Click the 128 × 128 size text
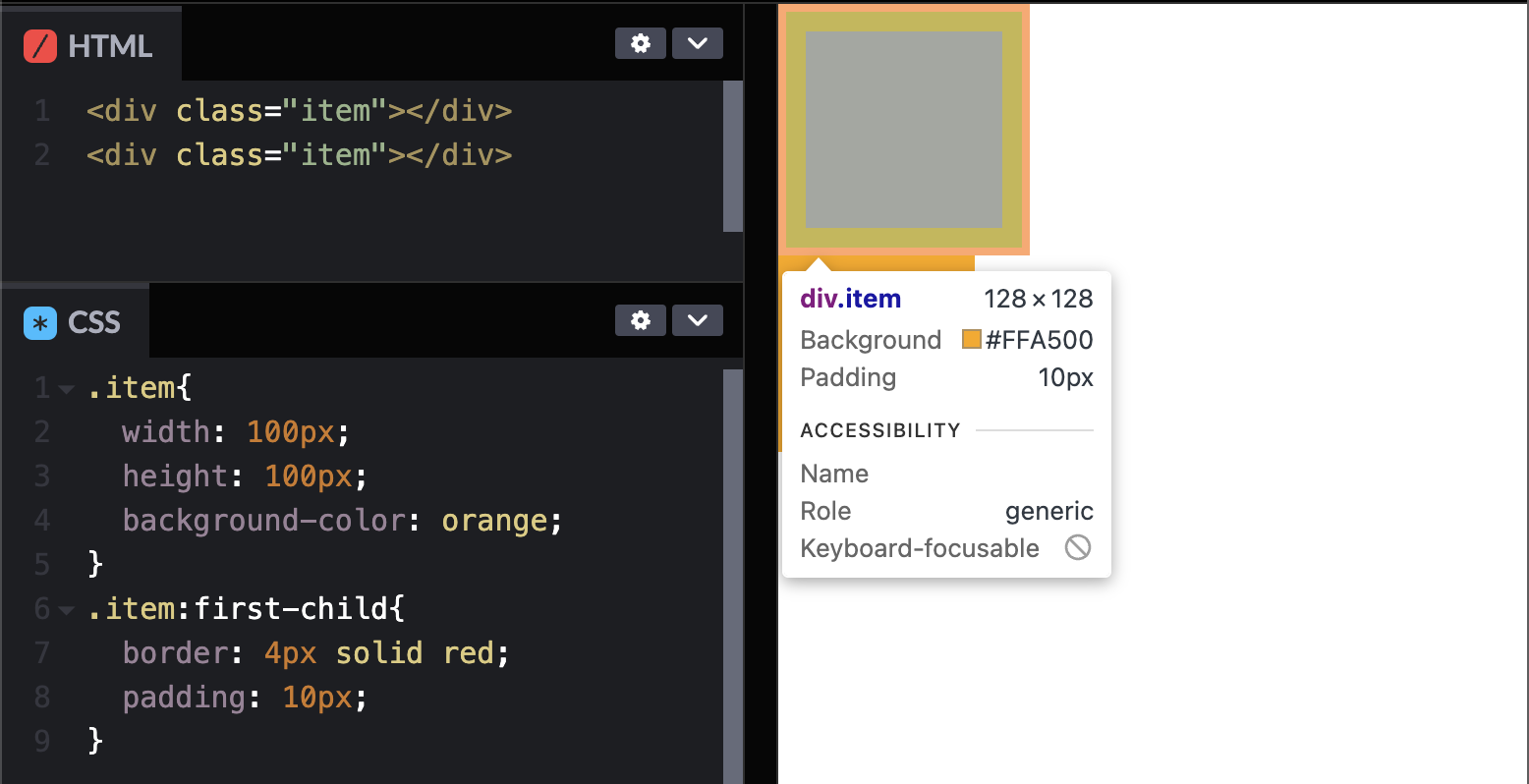Viewport: 1529px width, 784px height. (1039, 299)
